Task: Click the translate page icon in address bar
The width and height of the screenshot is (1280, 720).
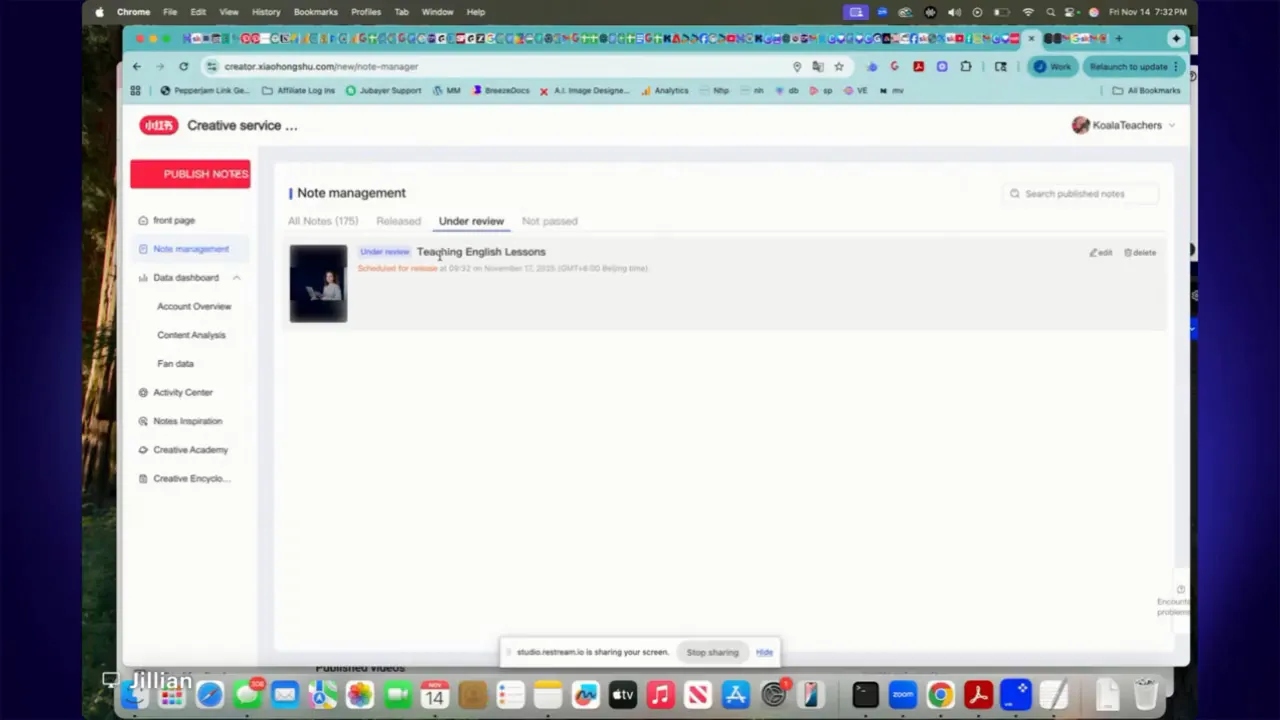Action: pyautogui.click(x=818, y=67)
